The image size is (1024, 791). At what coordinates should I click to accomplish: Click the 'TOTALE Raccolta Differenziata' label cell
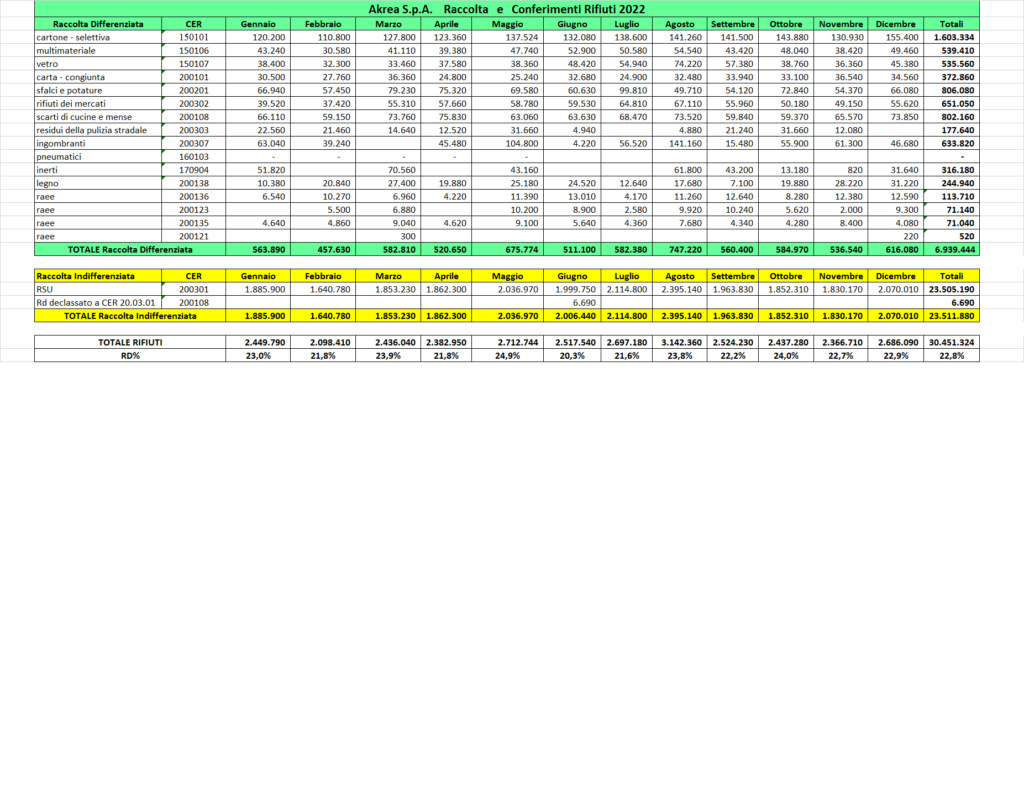[130, 249]
